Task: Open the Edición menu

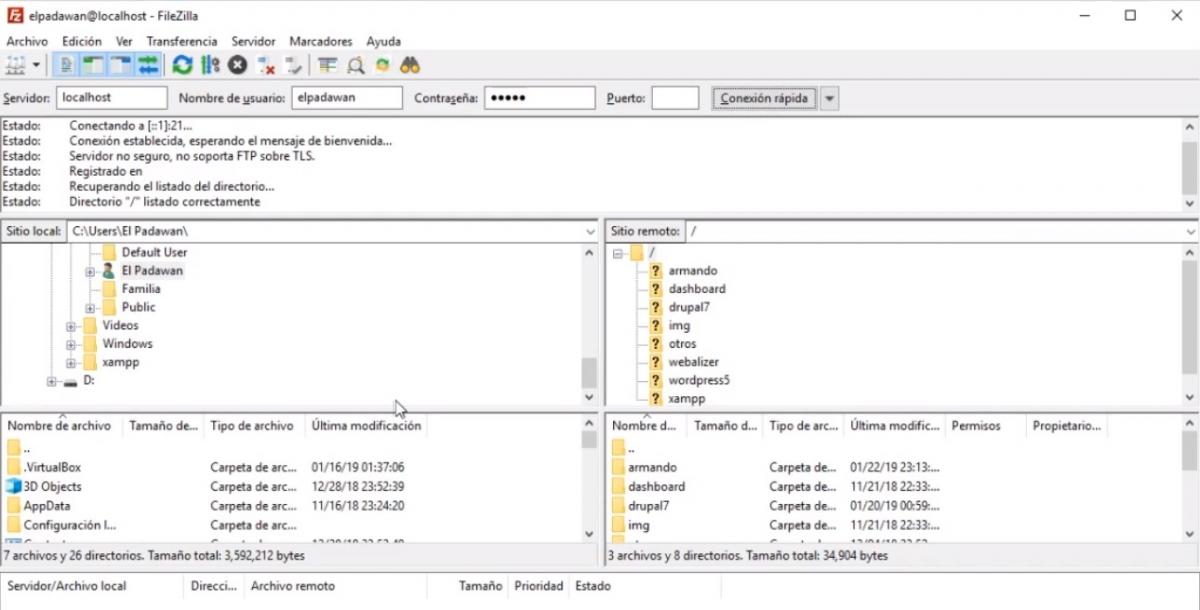Action: [x=82, y=41]
